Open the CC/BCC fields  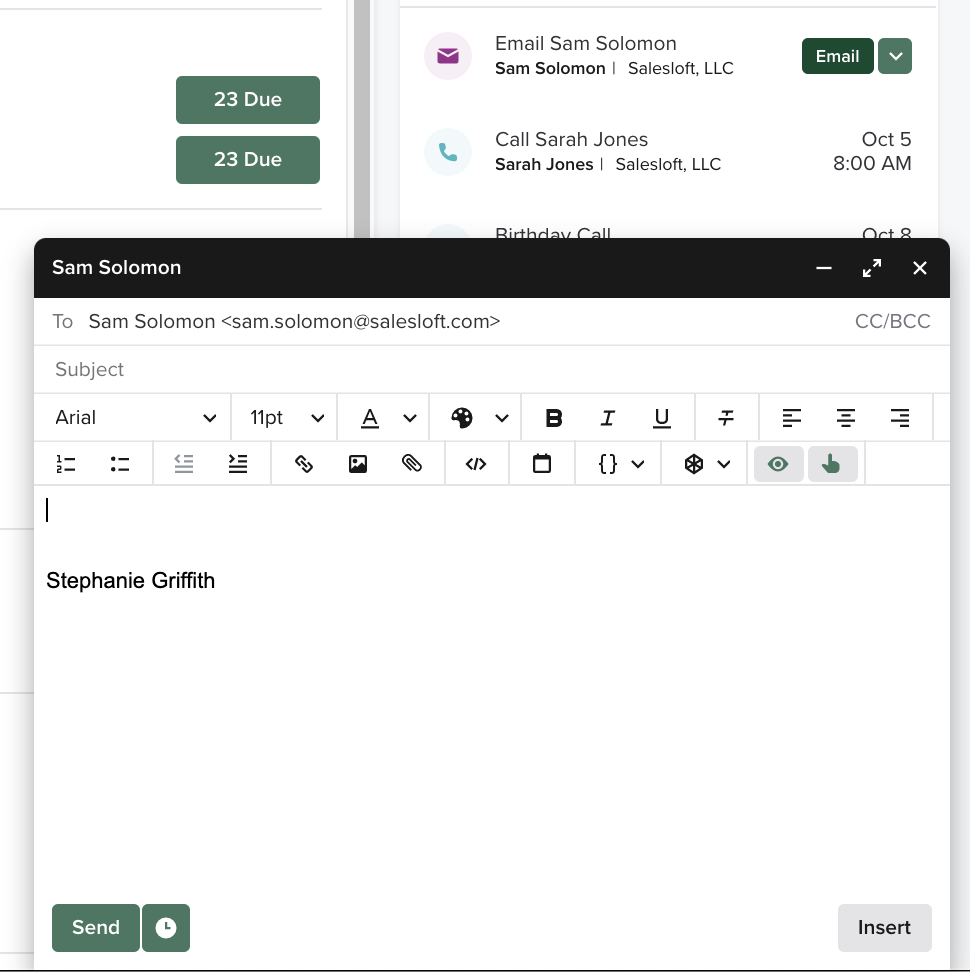click(x=891, y=321)
